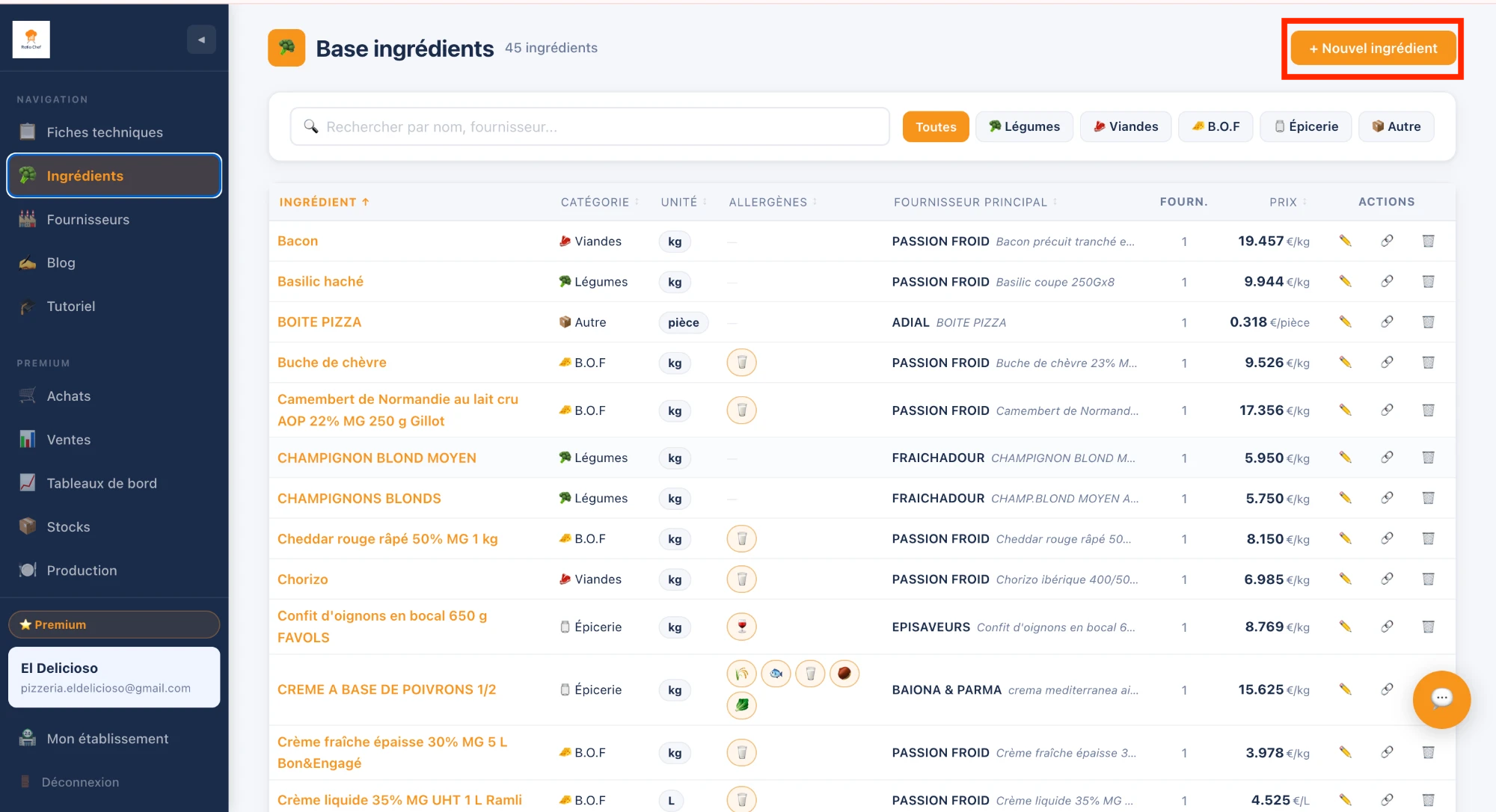Open Mon établissement settings
This screenshot has height=812, width=1496.
114,739
